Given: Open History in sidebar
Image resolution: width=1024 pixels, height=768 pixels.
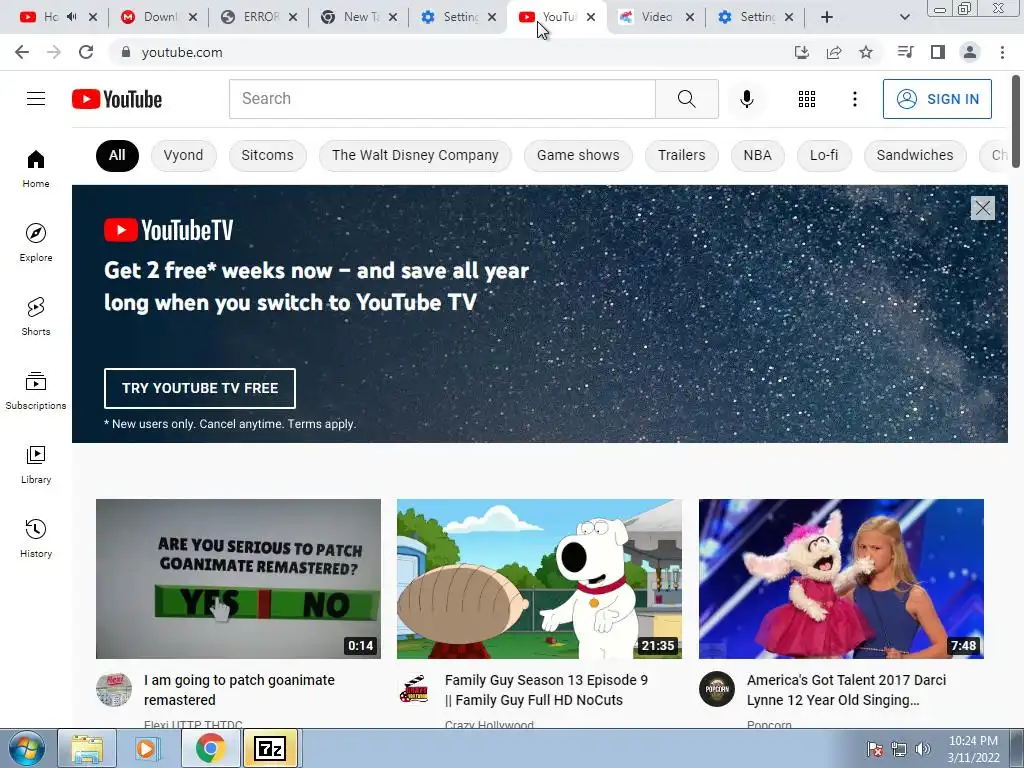Looking at the screenshot, I should pyautogui.click(x=36, y=538).
